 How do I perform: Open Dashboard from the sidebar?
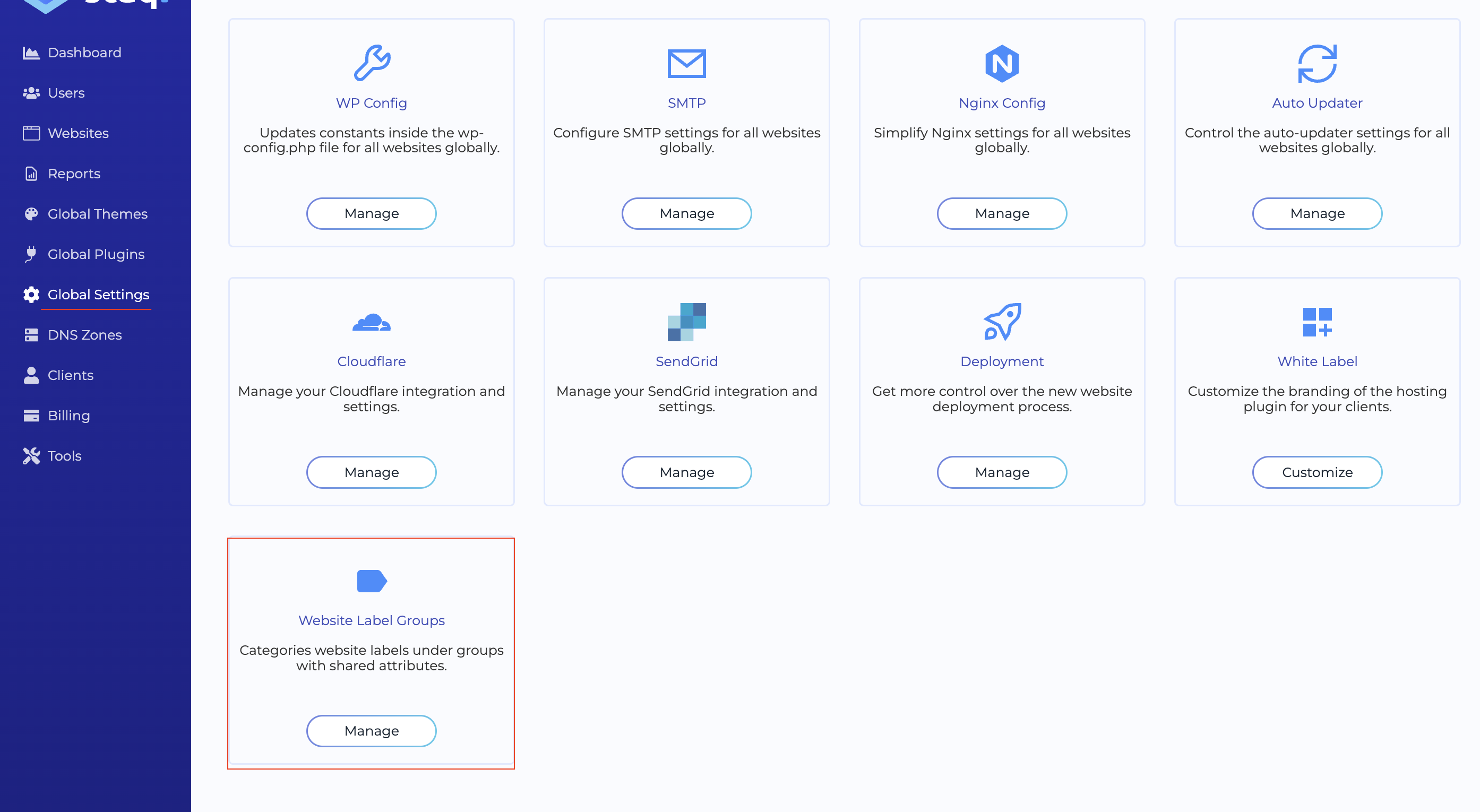(84, 53)
